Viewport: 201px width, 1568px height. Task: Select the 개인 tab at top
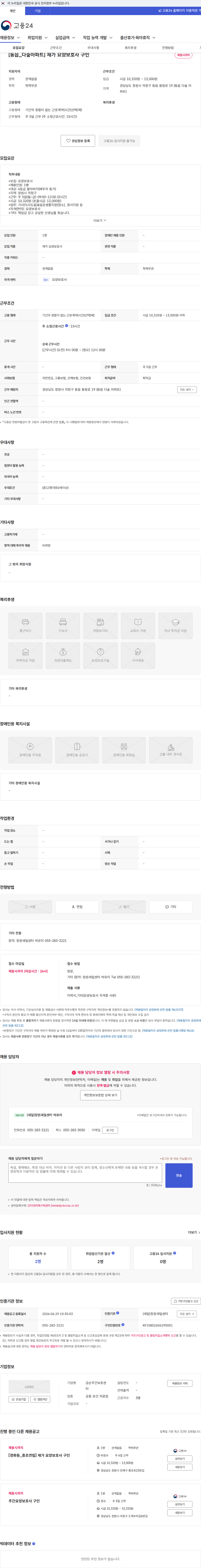point(12,11)
